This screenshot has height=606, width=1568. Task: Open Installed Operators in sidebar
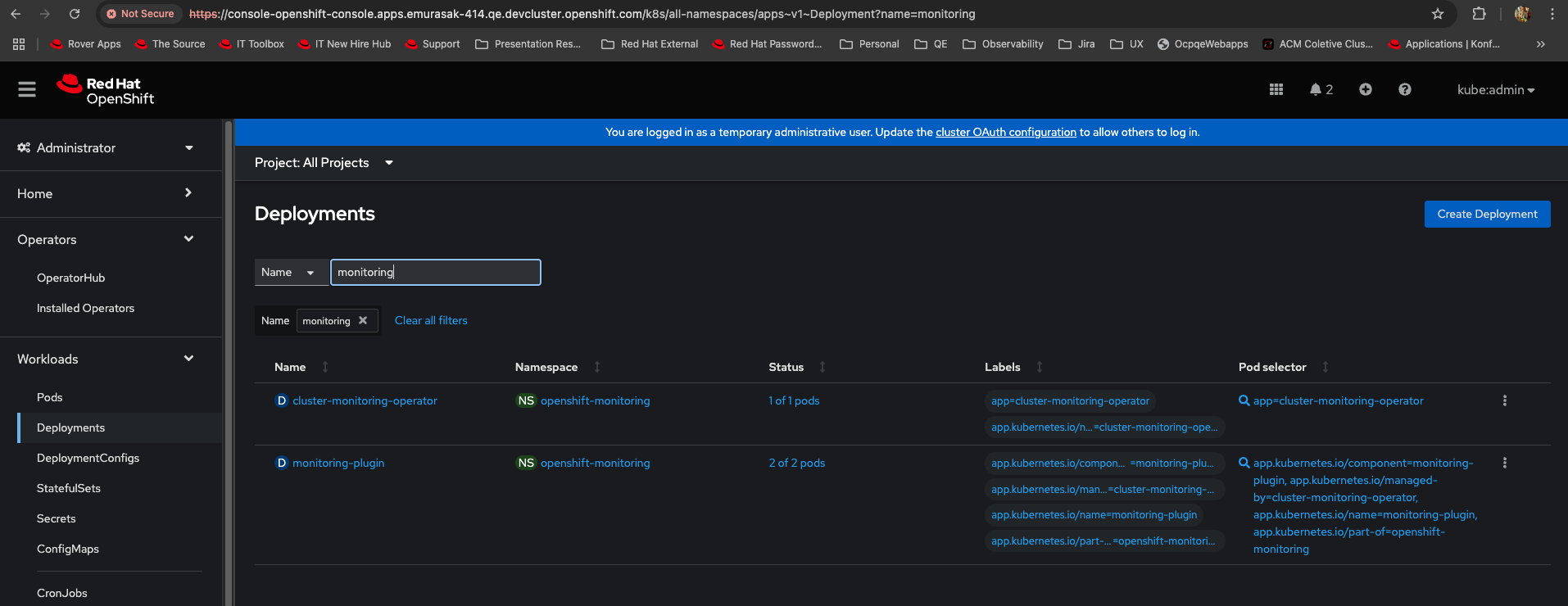85,309
